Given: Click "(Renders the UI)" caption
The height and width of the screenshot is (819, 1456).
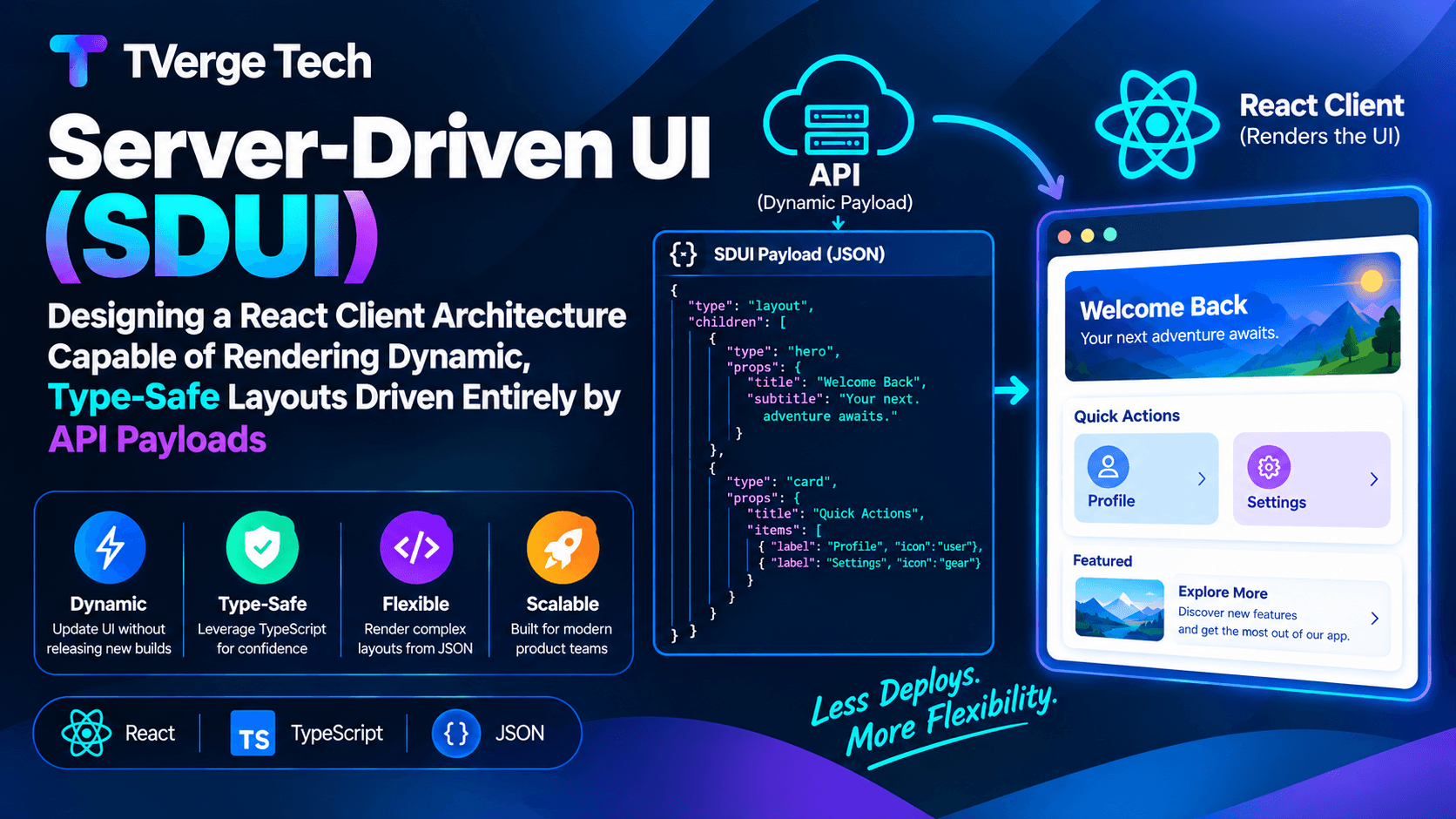Looking at the screenshot, I should coord(1319,137).
